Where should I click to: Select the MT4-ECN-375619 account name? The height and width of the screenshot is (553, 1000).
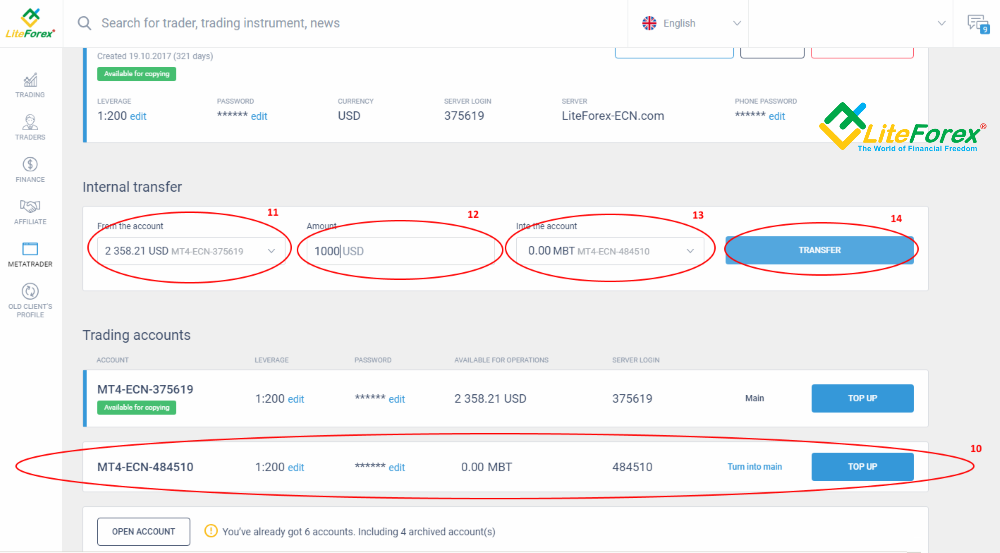click(x=145, y=389)
